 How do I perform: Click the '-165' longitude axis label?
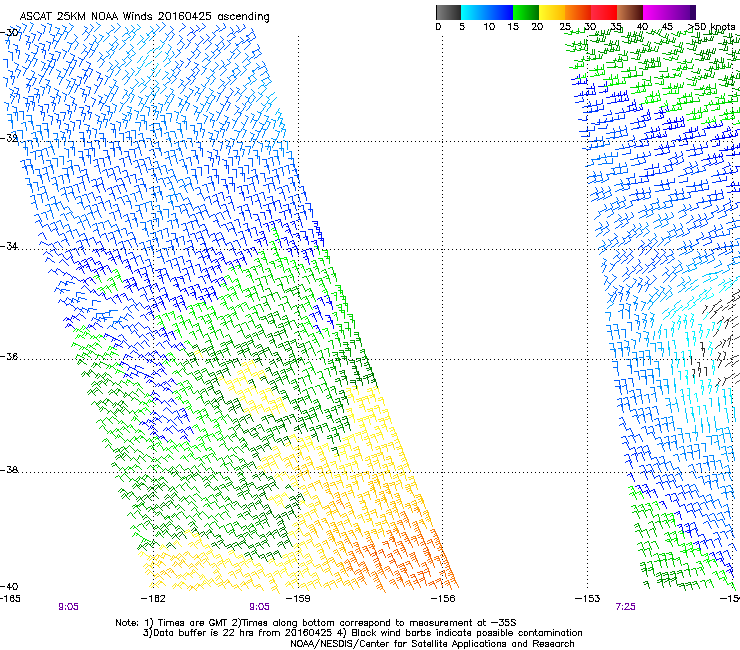coord(10,599)
